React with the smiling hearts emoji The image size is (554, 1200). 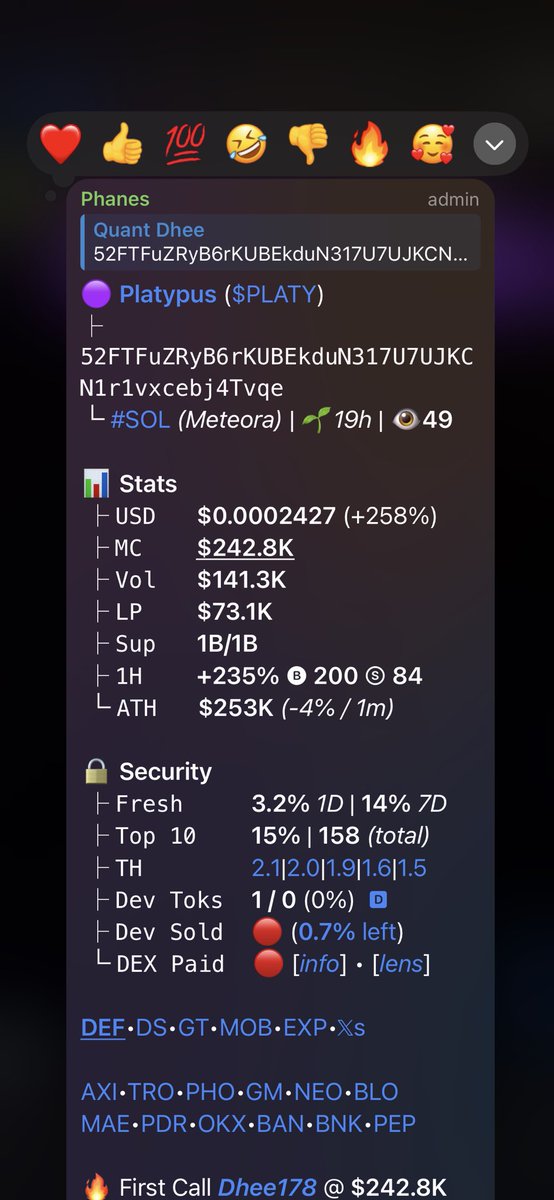click(x=431, y=146)
